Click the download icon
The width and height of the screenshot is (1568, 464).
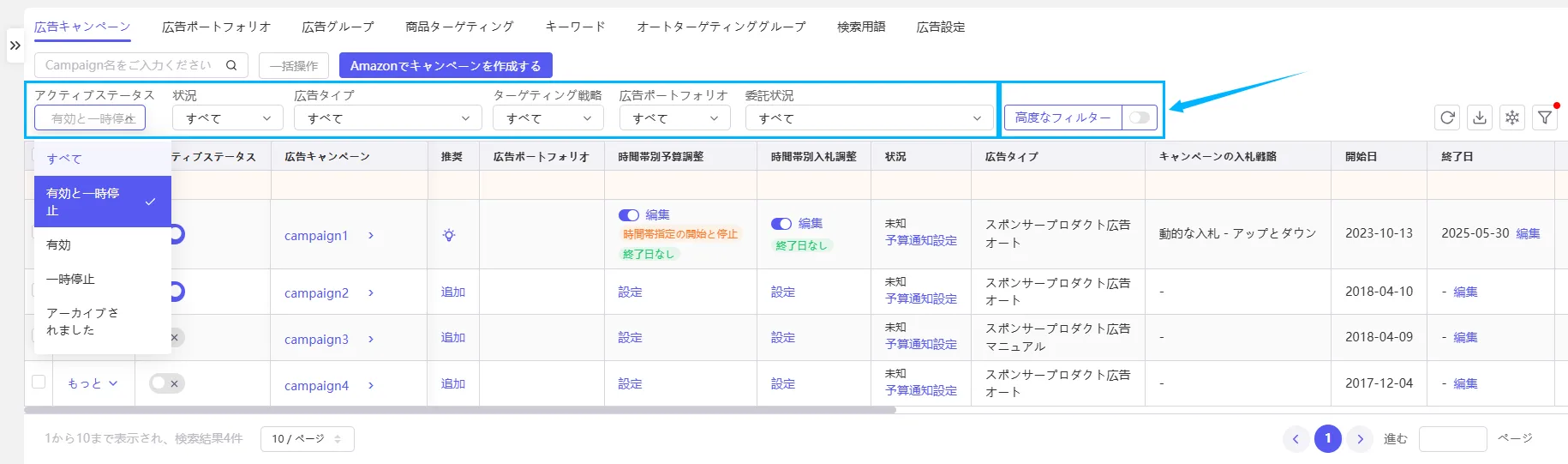point(1480,118)
